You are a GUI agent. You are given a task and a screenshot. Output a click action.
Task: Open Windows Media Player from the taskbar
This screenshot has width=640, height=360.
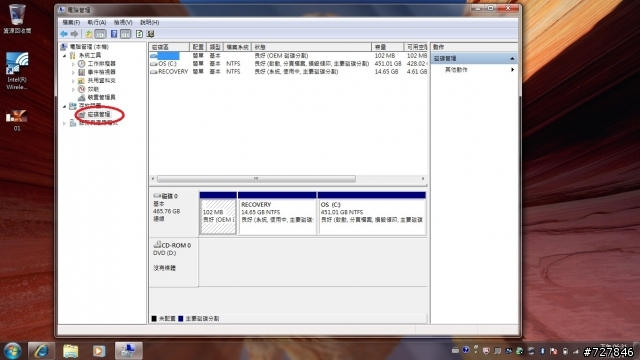(x=99, y=351)
